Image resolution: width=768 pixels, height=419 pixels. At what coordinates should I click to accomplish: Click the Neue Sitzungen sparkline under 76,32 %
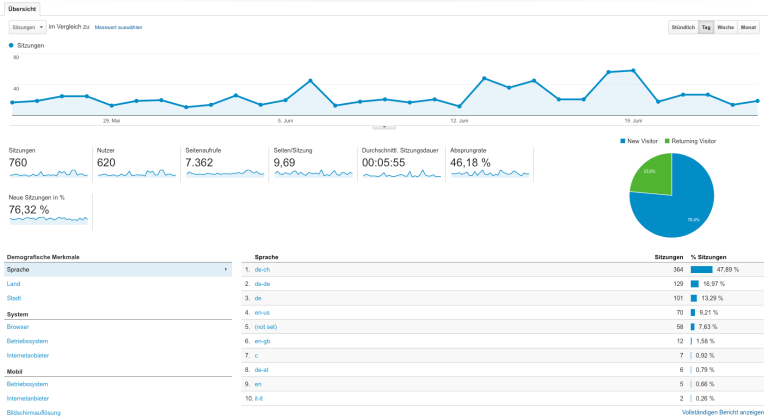(48, 220)
